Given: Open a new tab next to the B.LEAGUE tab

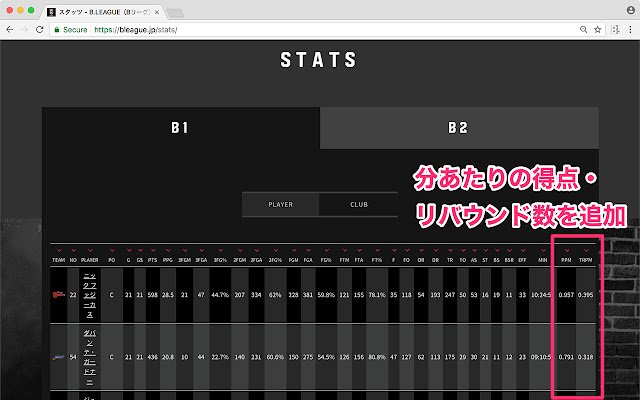Looking at the screenshot, I should 175,13.
